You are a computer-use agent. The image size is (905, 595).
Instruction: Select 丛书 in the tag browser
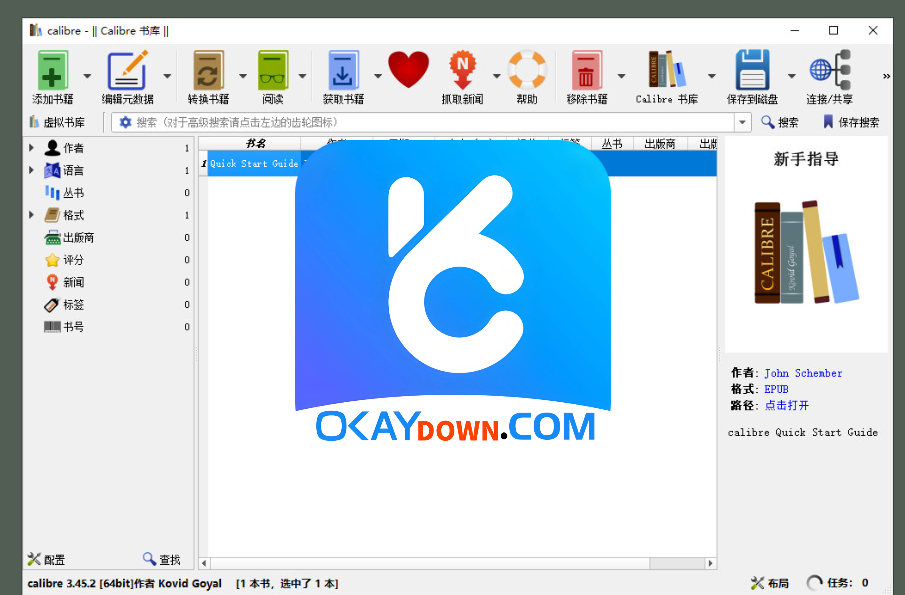coord(73,193)
